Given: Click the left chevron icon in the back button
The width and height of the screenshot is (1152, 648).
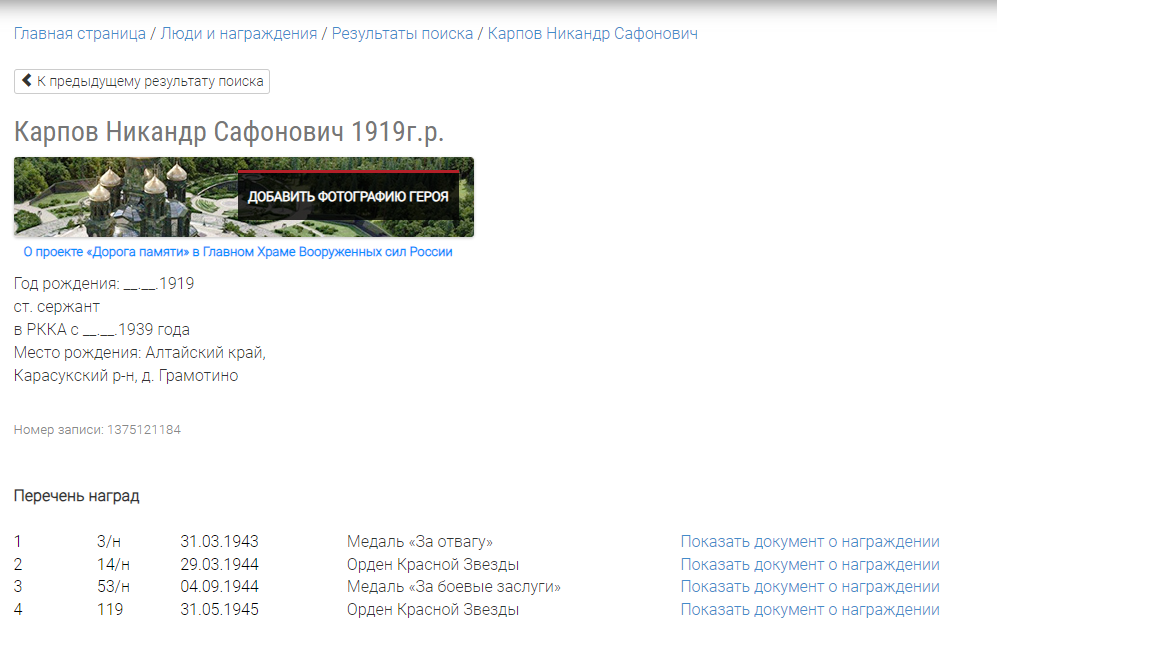Looking at the screenshot, I should 27,81.
